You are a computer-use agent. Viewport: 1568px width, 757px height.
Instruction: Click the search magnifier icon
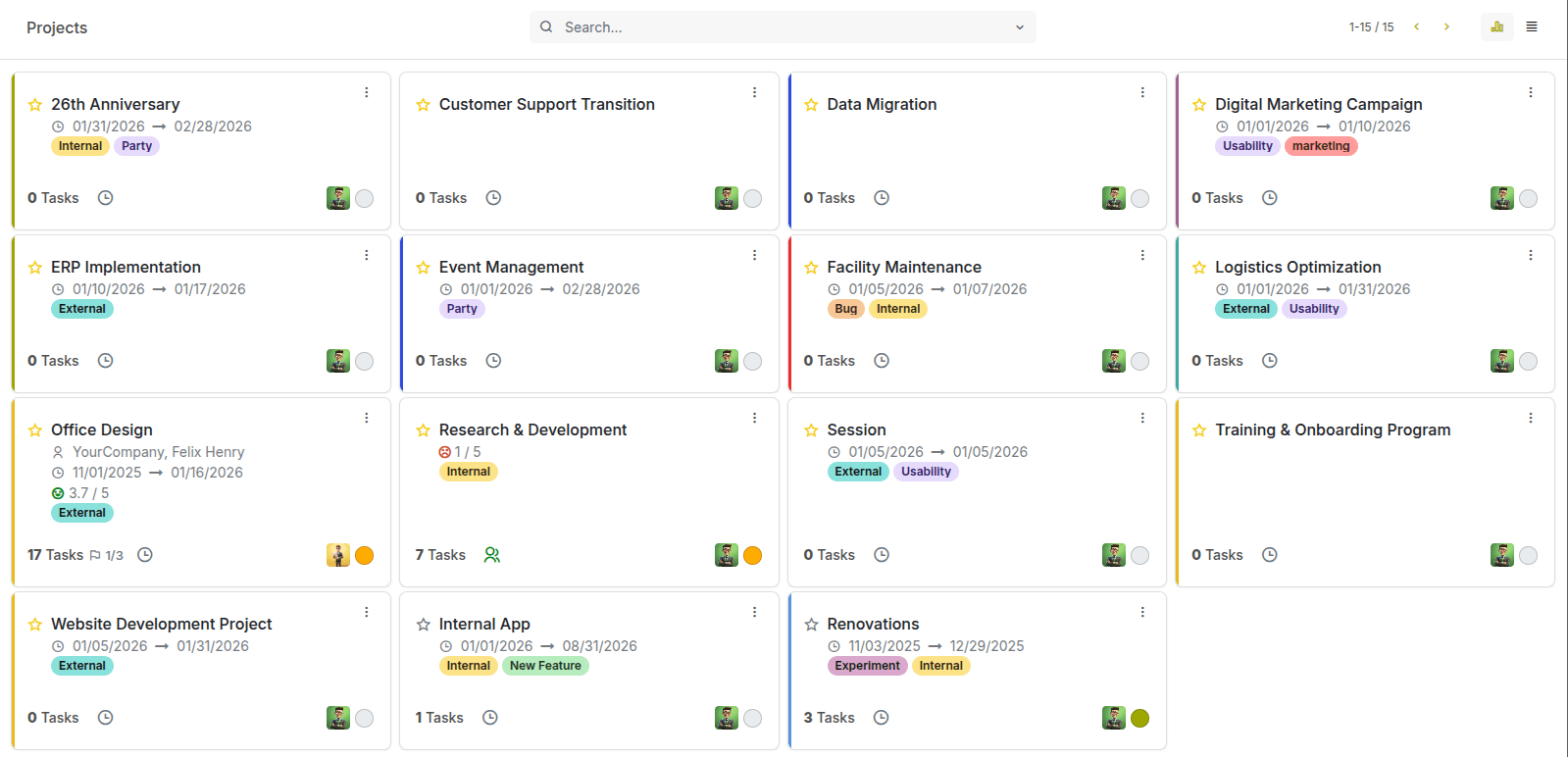tap(546, 27)
